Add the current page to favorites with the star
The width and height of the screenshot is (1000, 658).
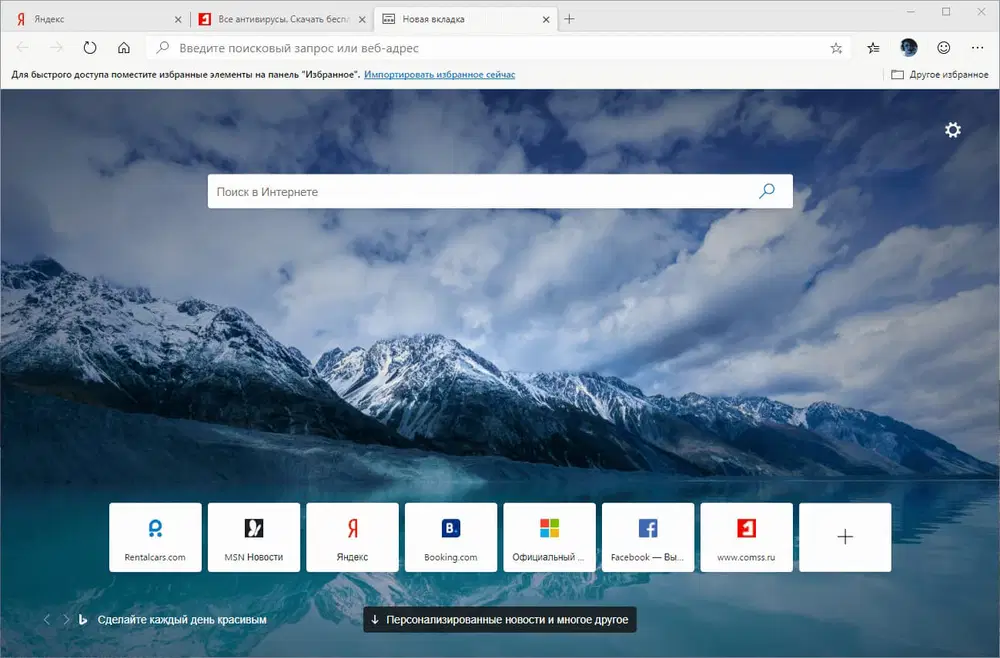click(x=836, y=47)
